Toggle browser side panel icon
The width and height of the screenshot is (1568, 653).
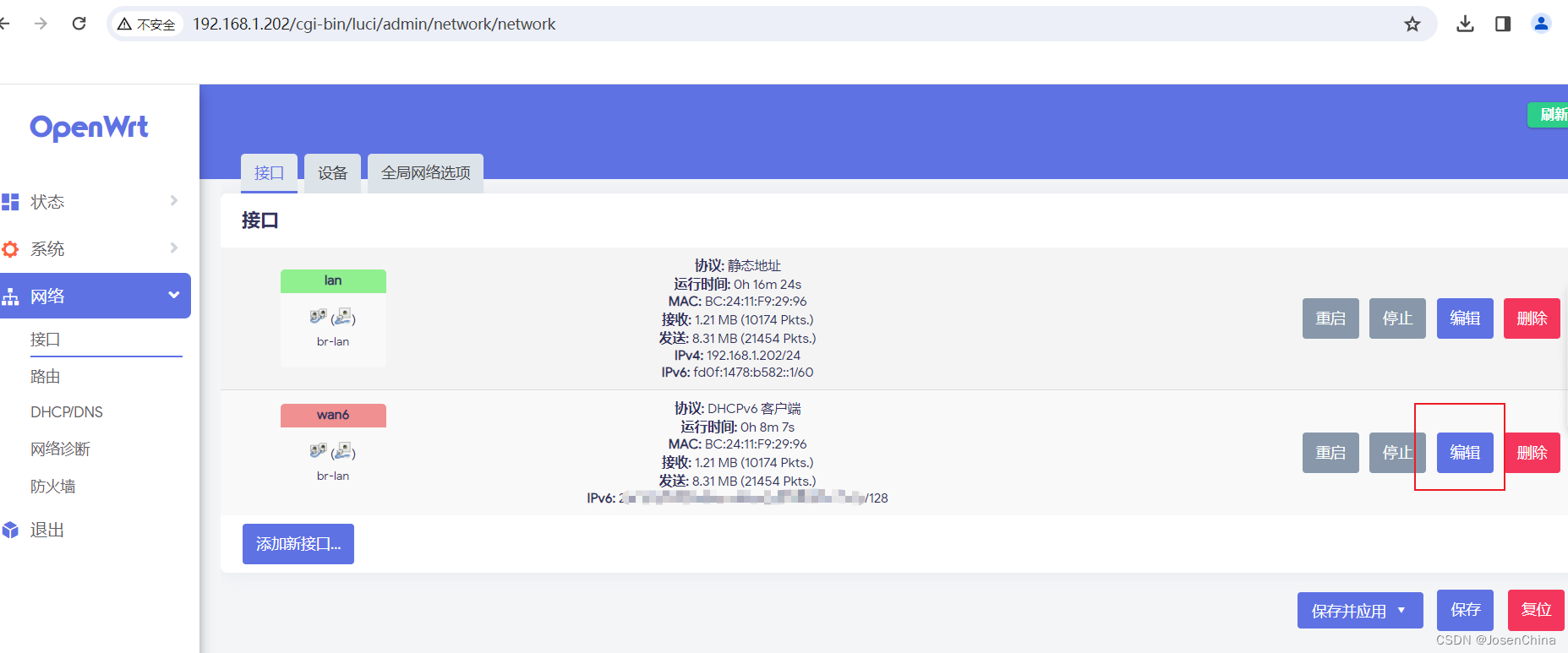pos(1503,24)
